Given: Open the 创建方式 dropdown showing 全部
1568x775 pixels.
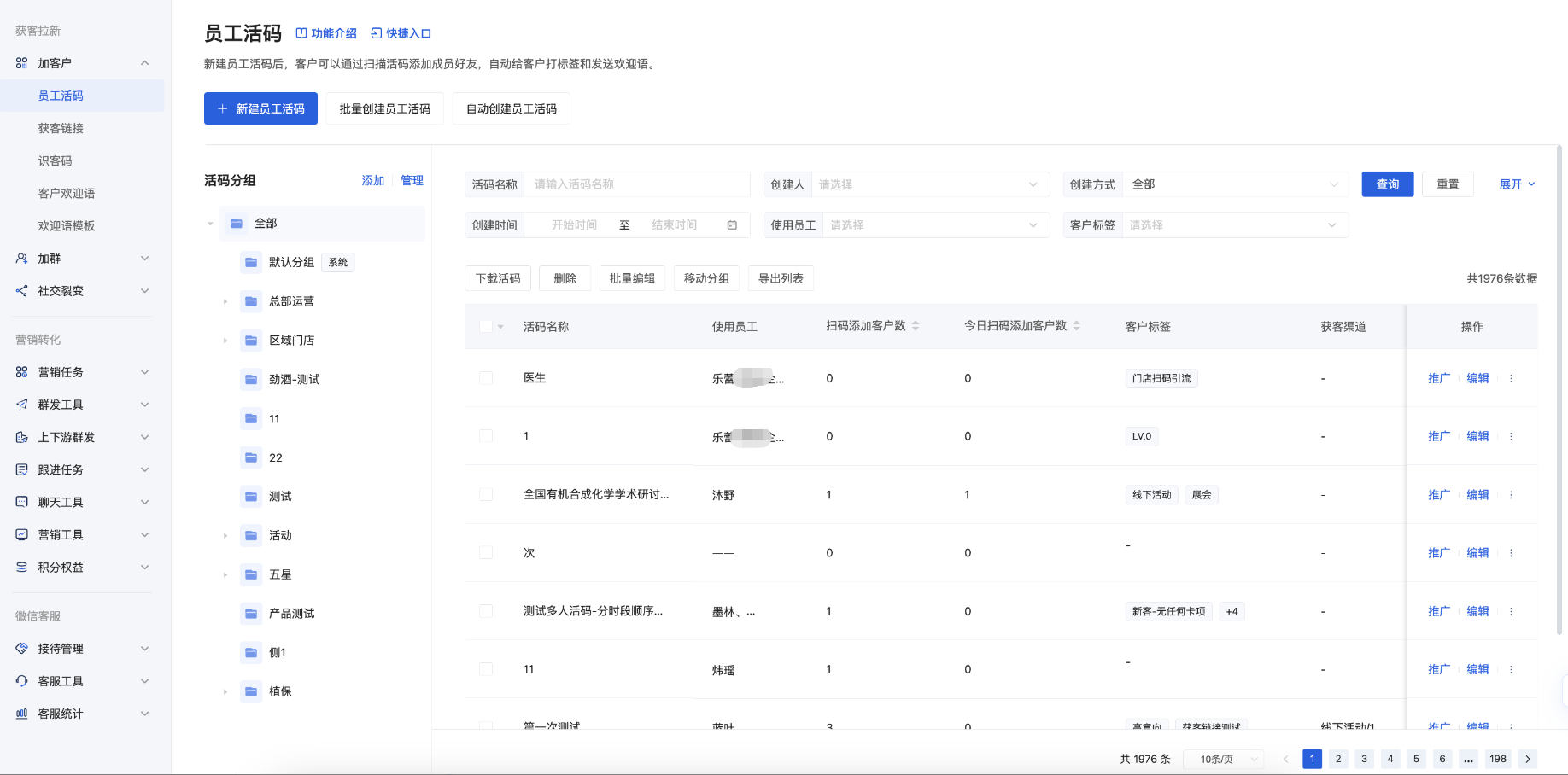Looking at the screenshot, I should pyautogui.click(x=1237, y=184).
